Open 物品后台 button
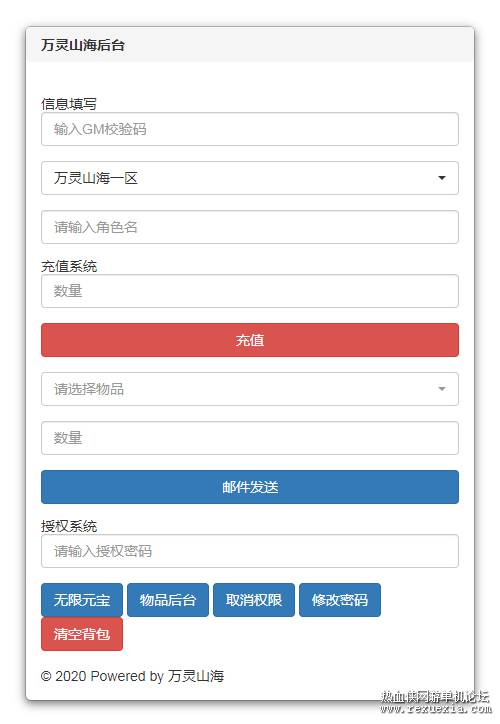This screenshot has height=724, width=500. (x=168, y=600)
